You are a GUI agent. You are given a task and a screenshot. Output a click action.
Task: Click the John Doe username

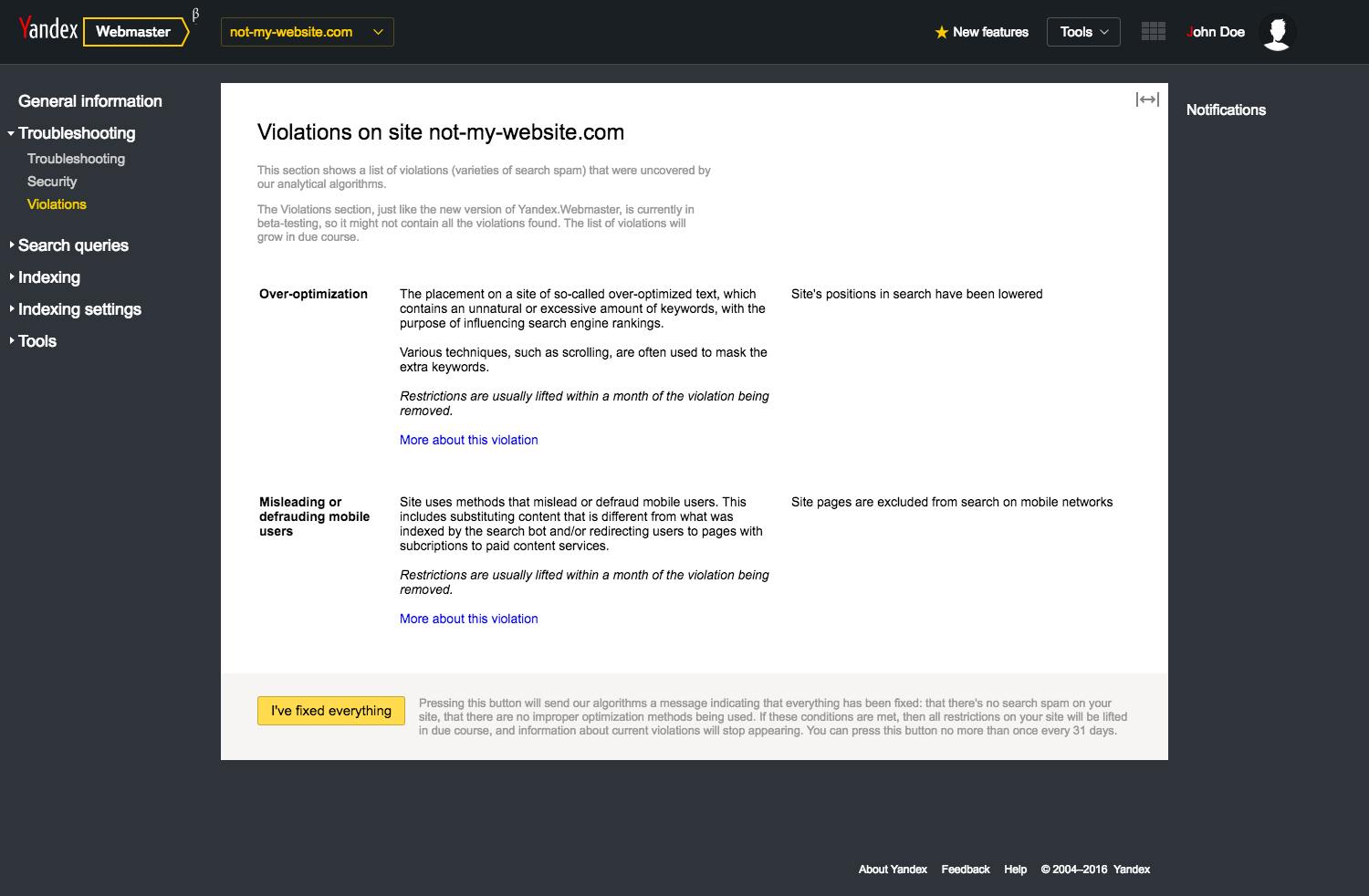click(1216, 32)
